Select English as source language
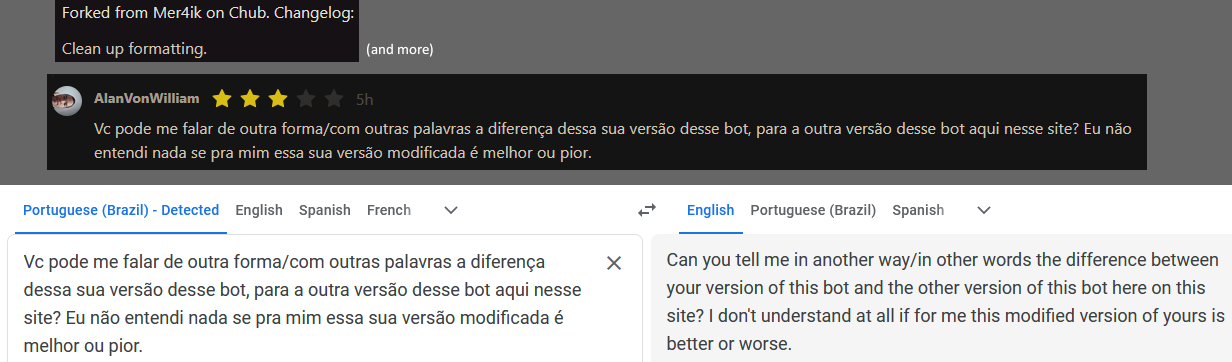 (x=259, y=210)
